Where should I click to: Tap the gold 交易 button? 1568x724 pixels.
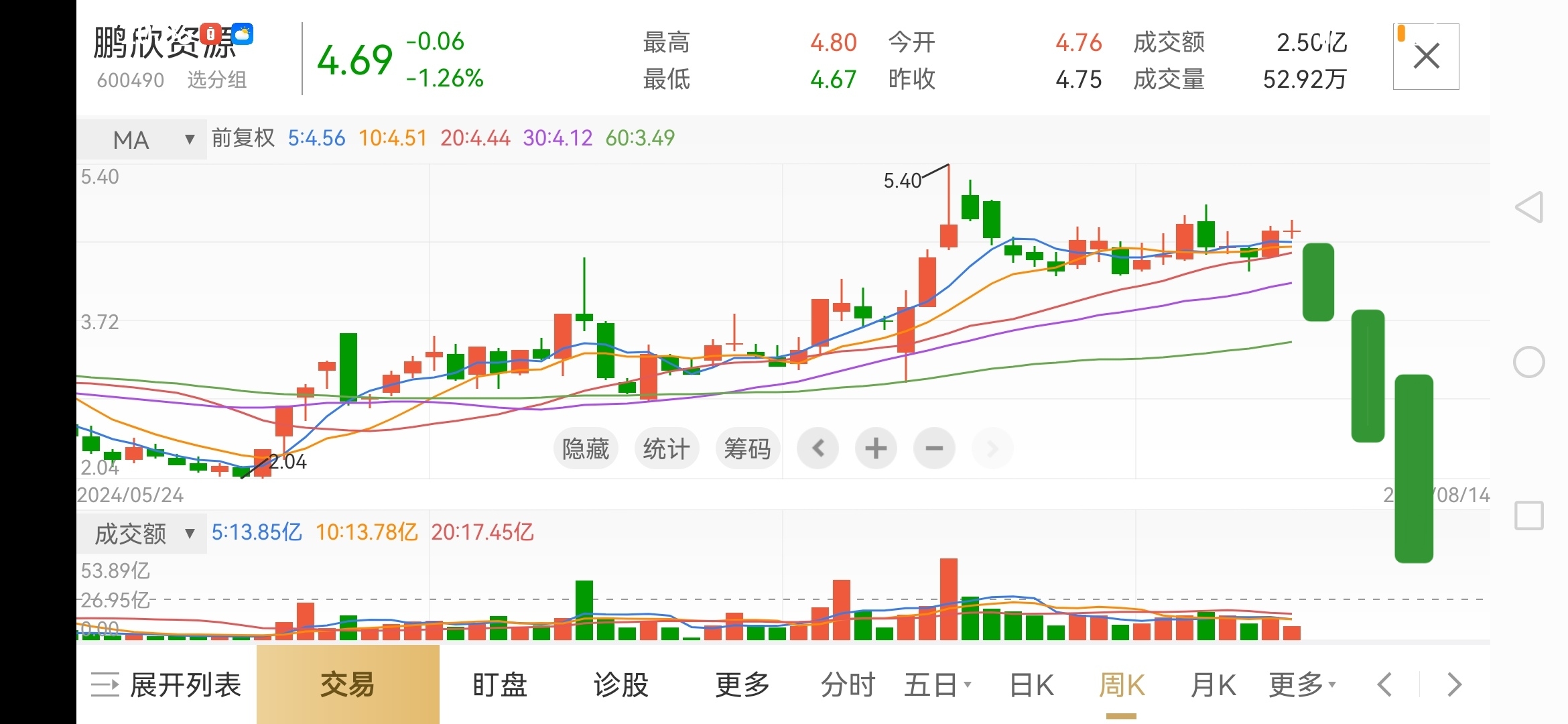(x=348, y=684)
